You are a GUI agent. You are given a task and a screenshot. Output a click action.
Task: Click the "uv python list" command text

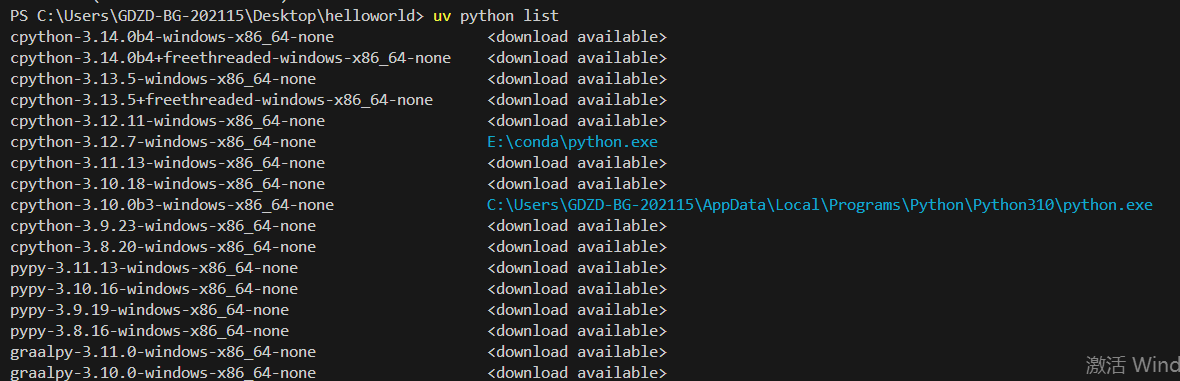497,16
